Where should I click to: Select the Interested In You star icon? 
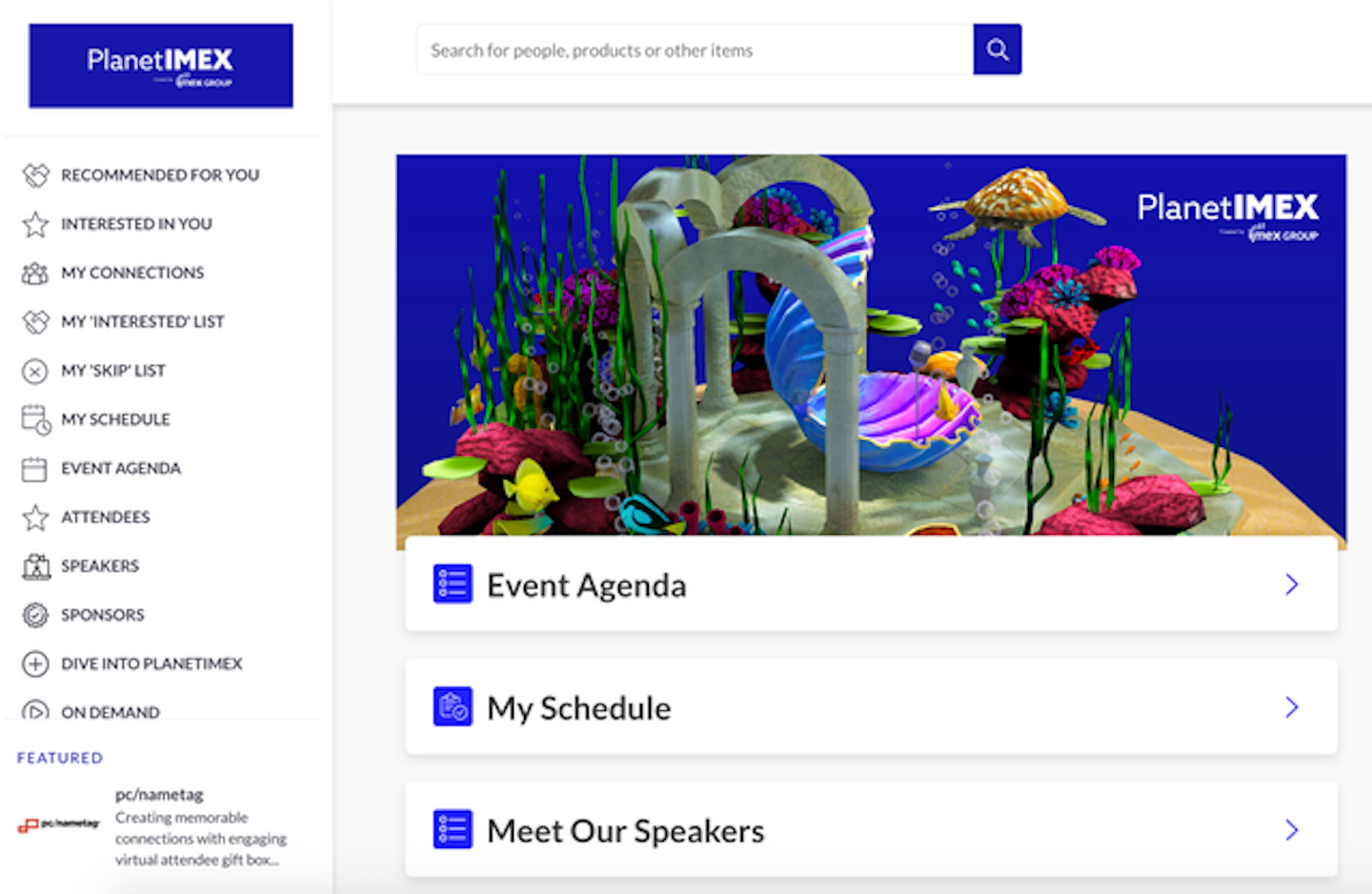(x=35, y=225)
